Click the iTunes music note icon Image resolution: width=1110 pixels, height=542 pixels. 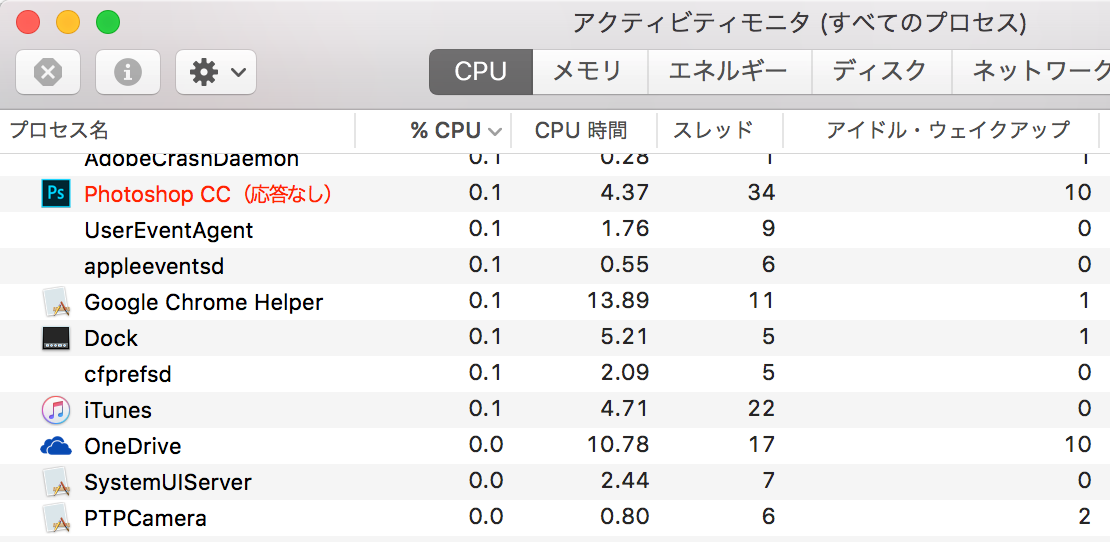click(56, 410)
